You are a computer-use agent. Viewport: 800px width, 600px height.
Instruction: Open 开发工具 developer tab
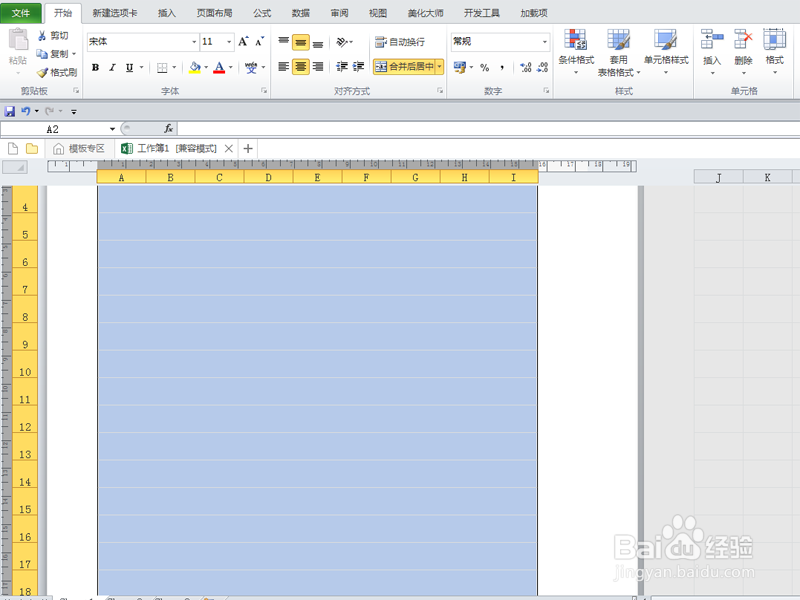point(481,13)
